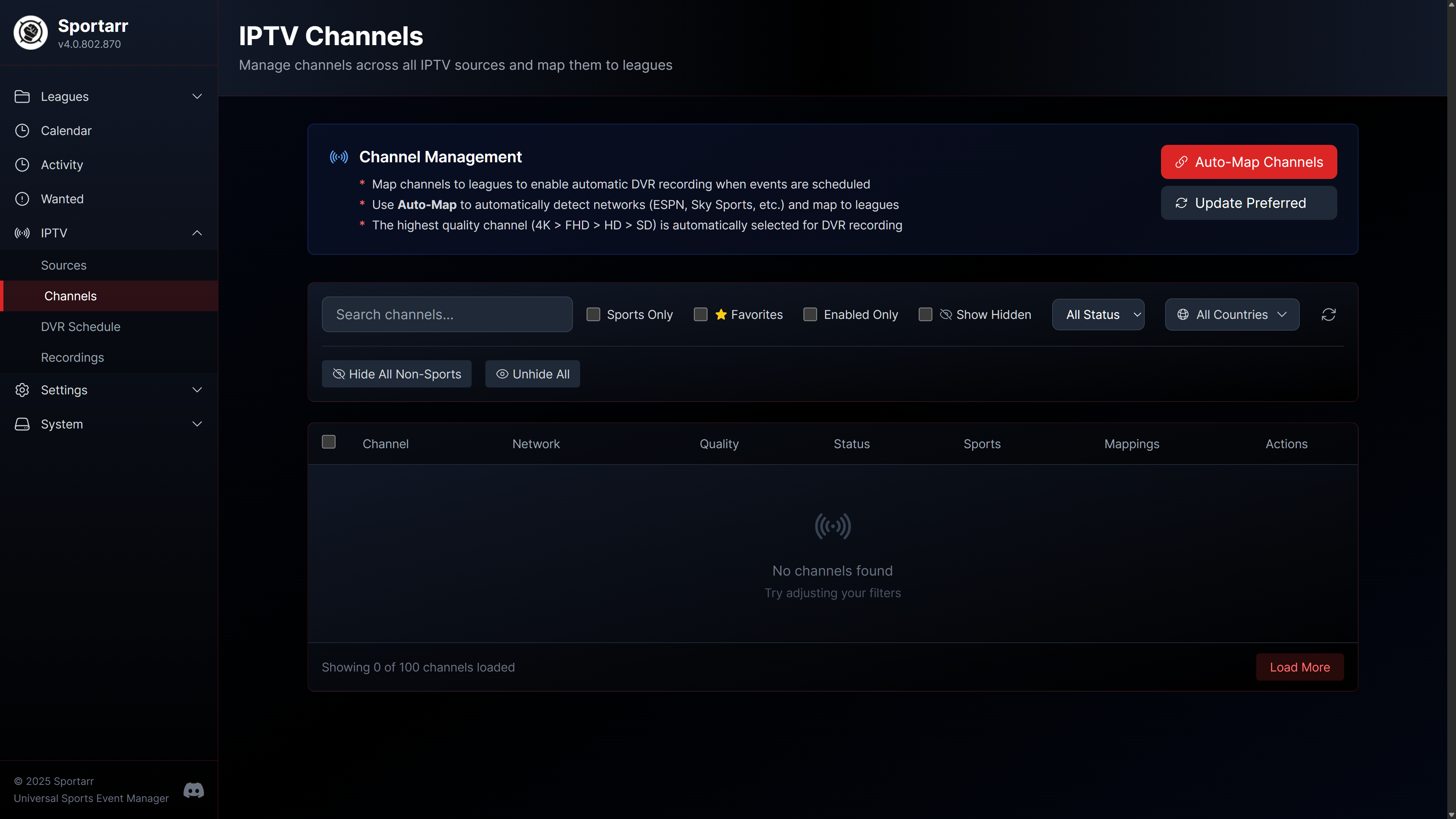The width and height of the screenshot is (1456, 819).
Task: Click the Network column header
Action: point(536,444)
